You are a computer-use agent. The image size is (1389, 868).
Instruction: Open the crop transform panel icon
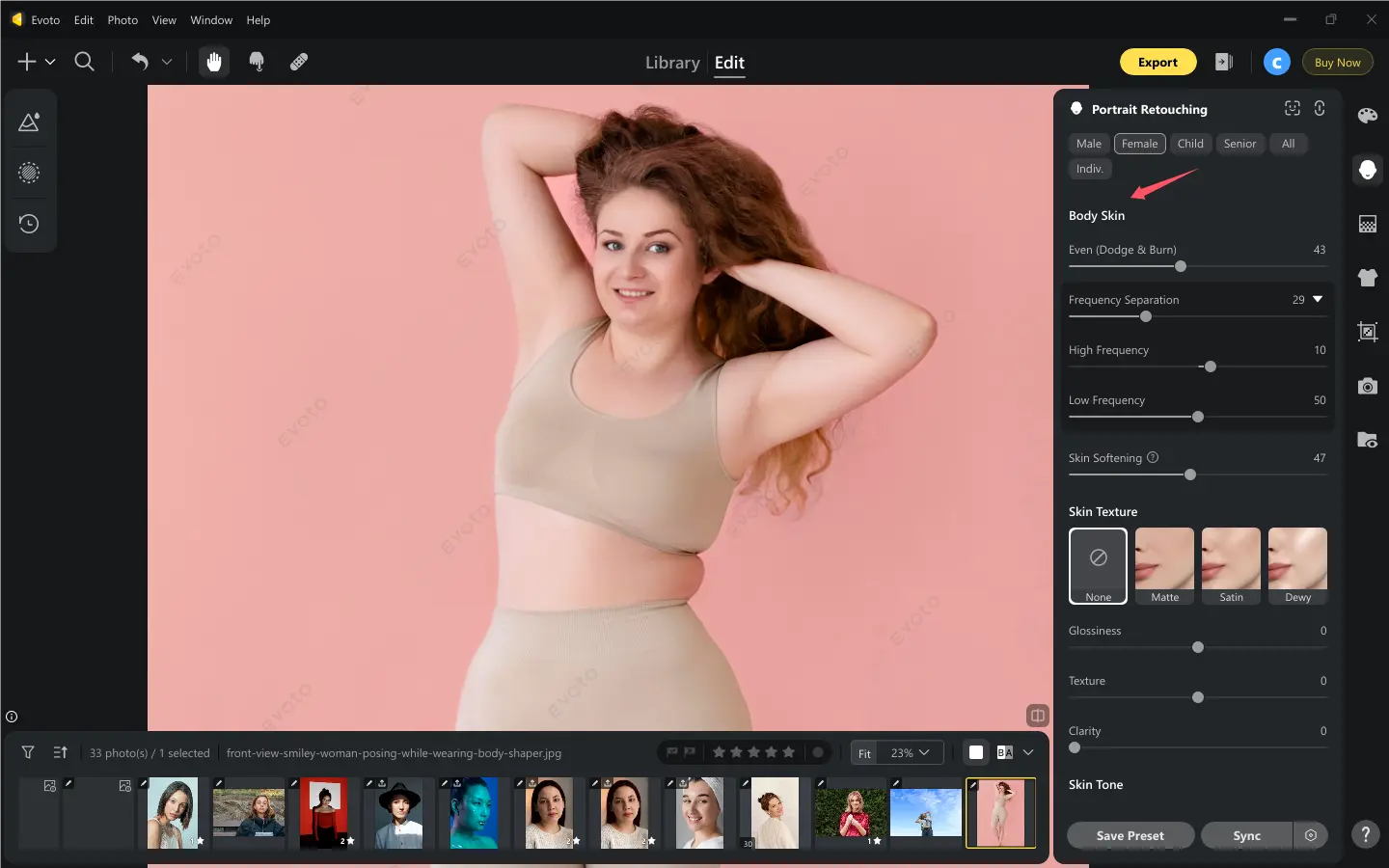tap(1367, 332)
